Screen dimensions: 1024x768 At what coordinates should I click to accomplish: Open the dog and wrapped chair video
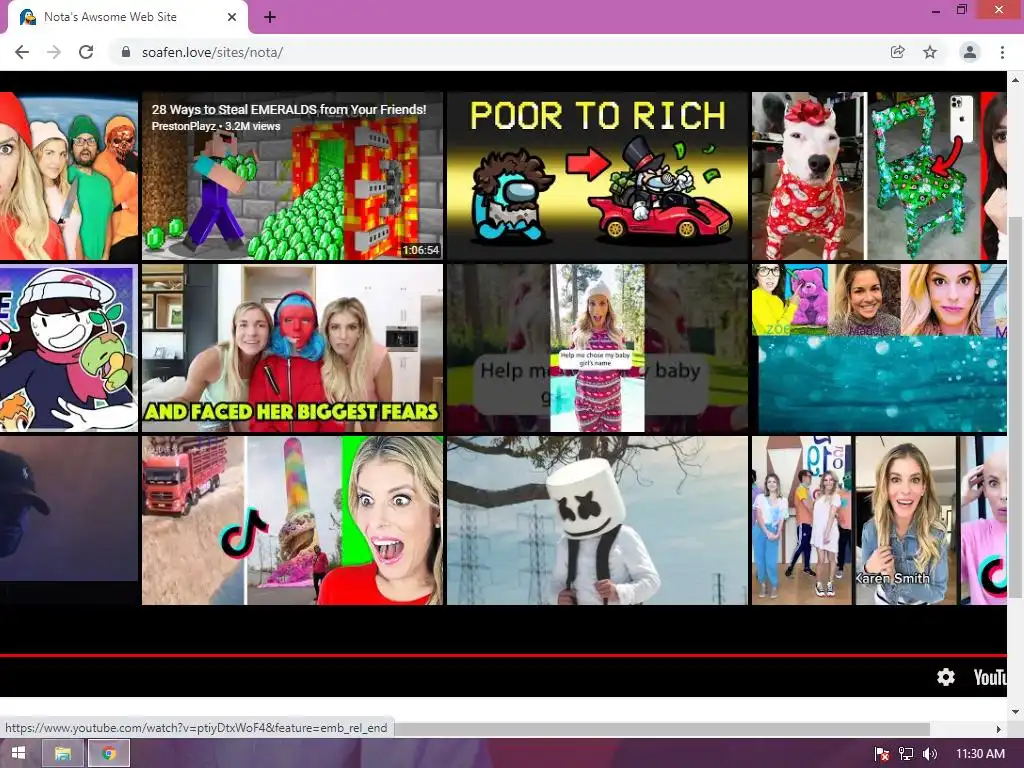(879, 176)
